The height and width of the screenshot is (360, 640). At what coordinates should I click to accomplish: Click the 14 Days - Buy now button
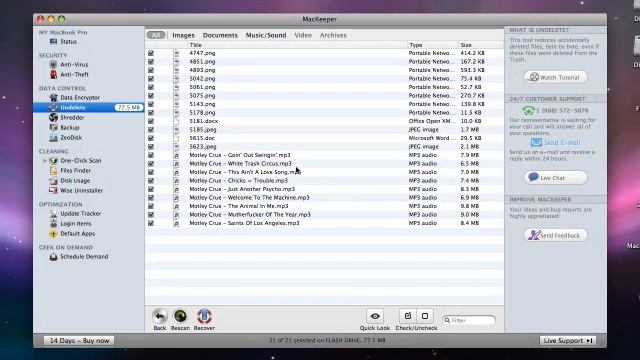(x=79, y=340)
